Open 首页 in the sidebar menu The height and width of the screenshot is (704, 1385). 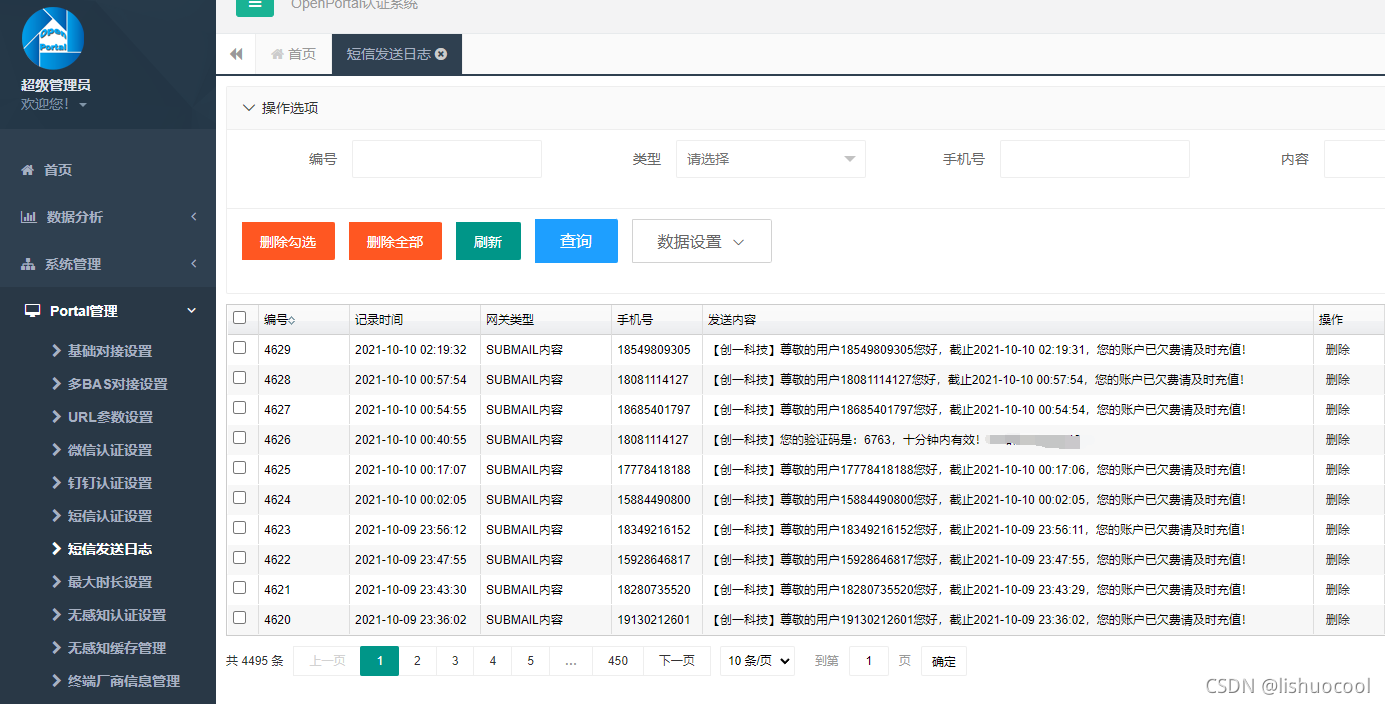(108, 170)
